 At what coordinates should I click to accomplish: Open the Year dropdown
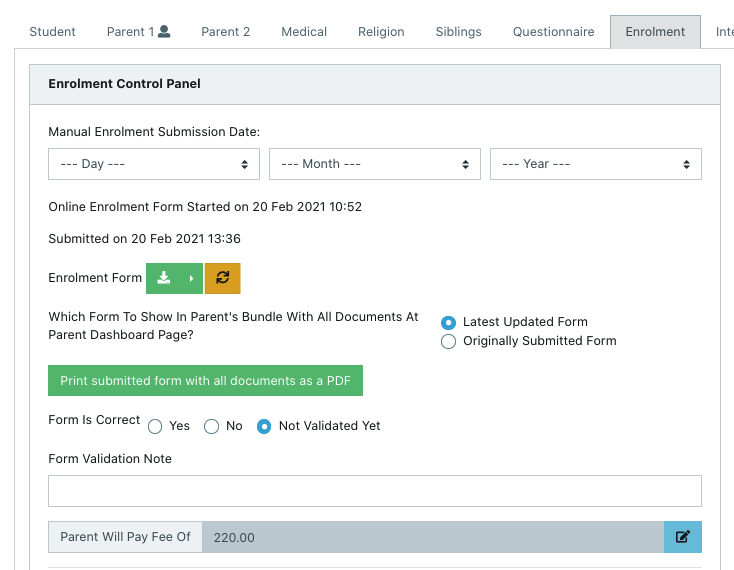point(595,164)
